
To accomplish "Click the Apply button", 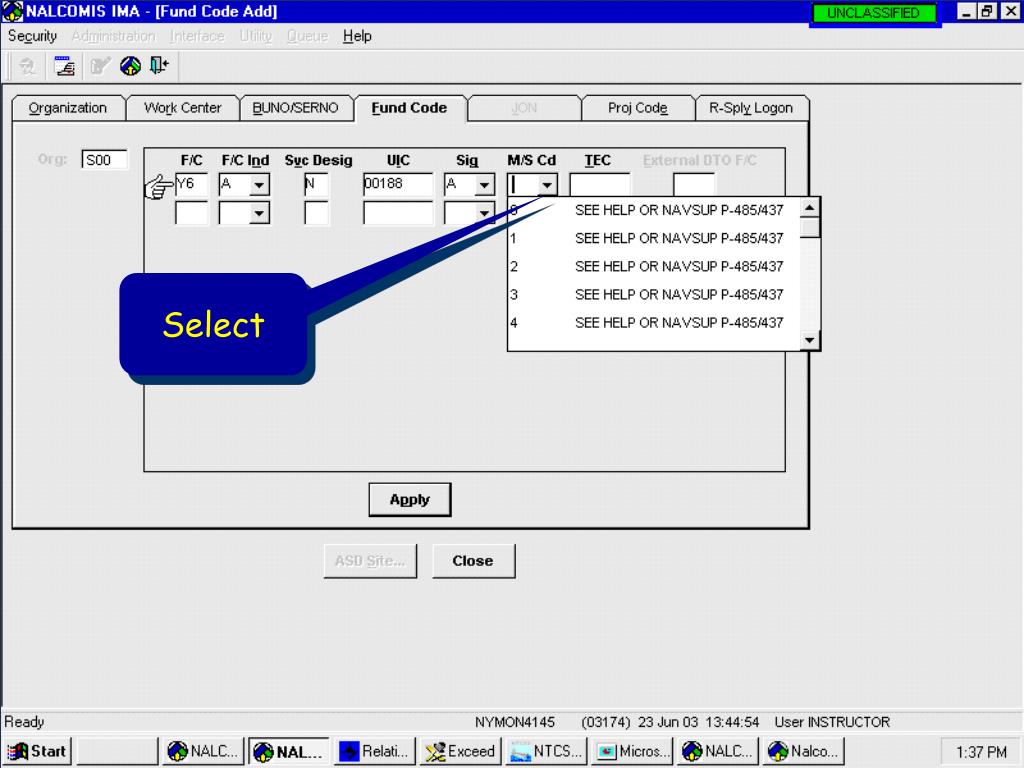I will 409,500.
